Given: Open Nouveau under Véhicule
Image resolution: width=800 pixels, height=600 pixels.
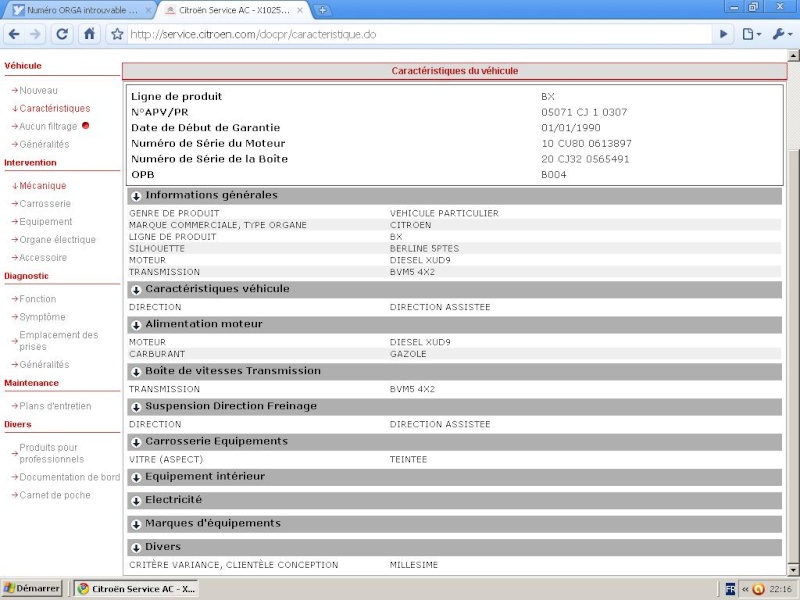Looking at the screenshot, I should click(x=38, y=90).
